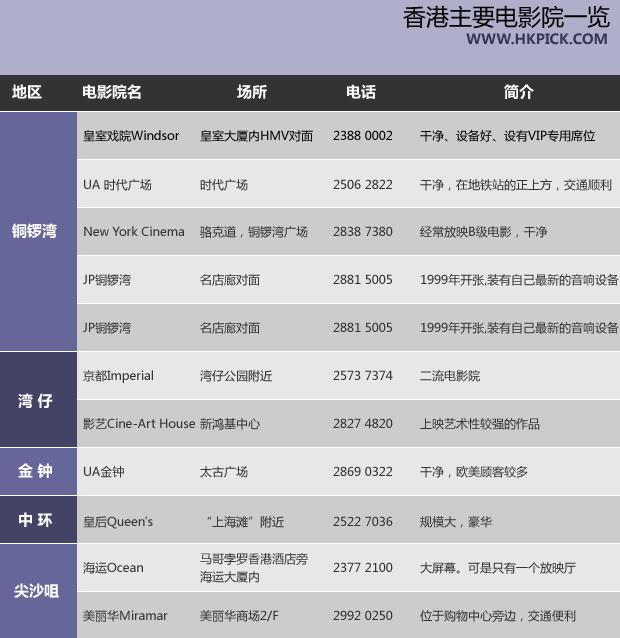
Task: Select the 影艺Cine-Art House cinema entry
Action: point(139,424)
